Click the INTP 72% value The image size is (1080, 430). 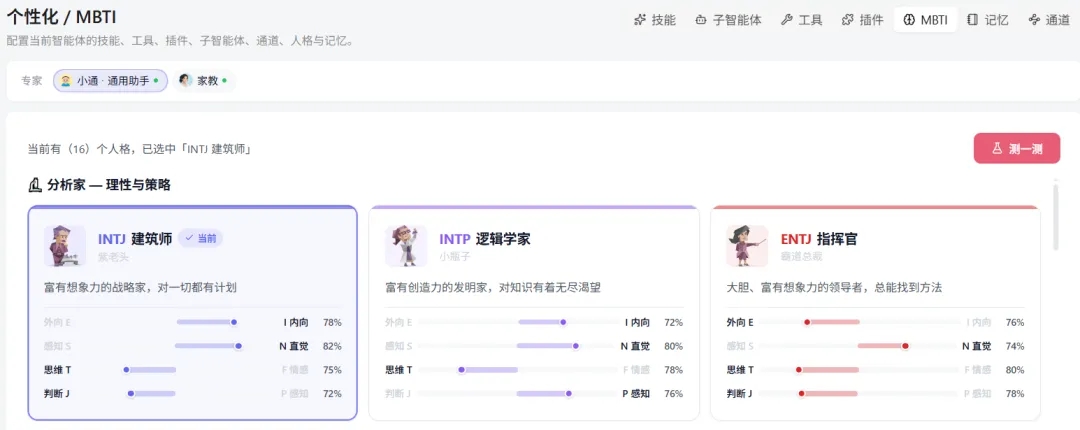point(674,322)
